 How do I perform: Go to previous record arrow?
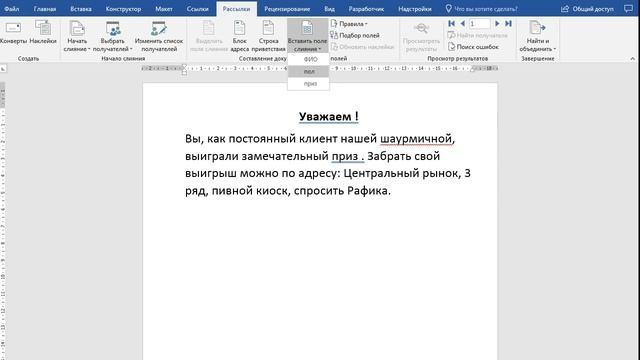(x=462, y=24)
